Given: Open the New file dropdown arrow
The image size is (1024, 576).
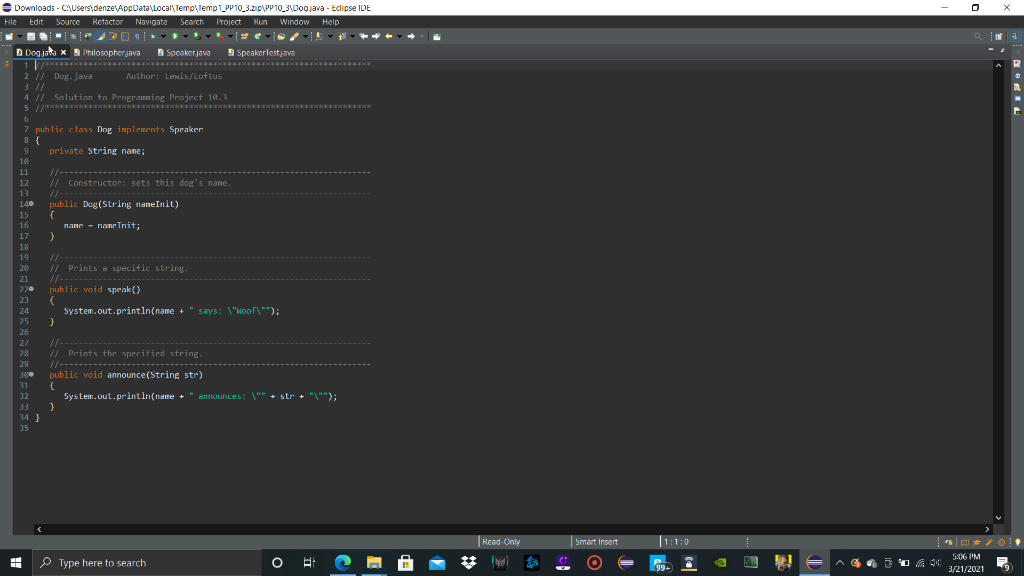Looking at the screenshot, I should click(20, 37).
